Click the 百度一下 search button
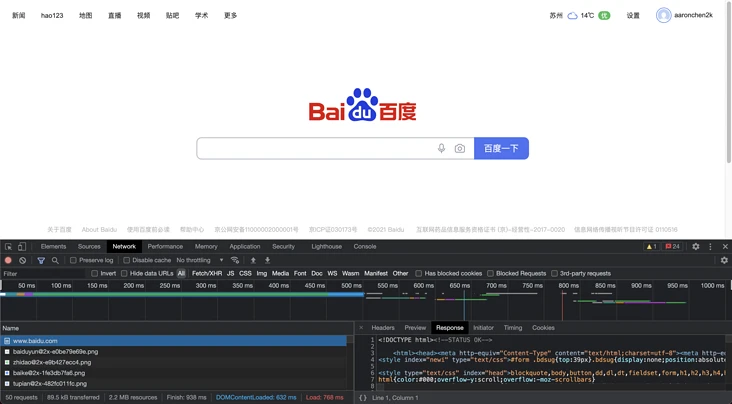Screen dimensions: 732x404 click(501, 149)
